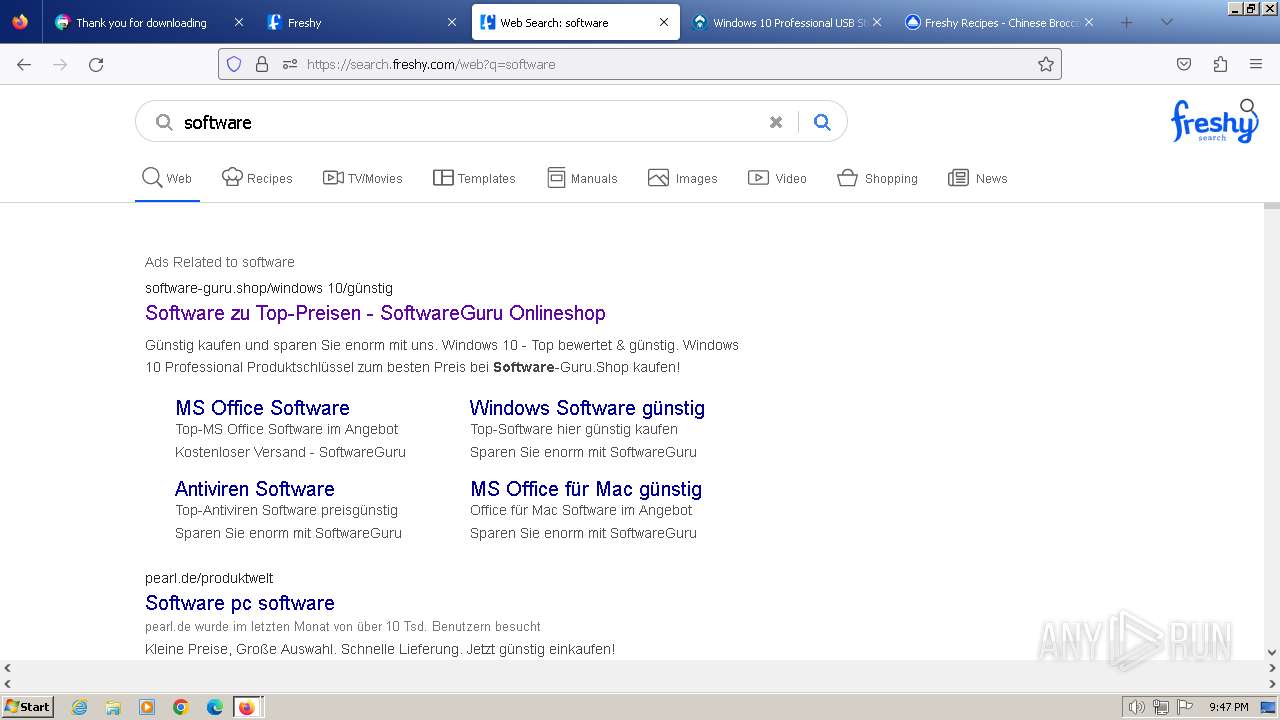Image resolution: width=1280 pixels, height=720 pixels.
Task: Open 'Software zu Top-Preisen' ad link
Action: 375,313
